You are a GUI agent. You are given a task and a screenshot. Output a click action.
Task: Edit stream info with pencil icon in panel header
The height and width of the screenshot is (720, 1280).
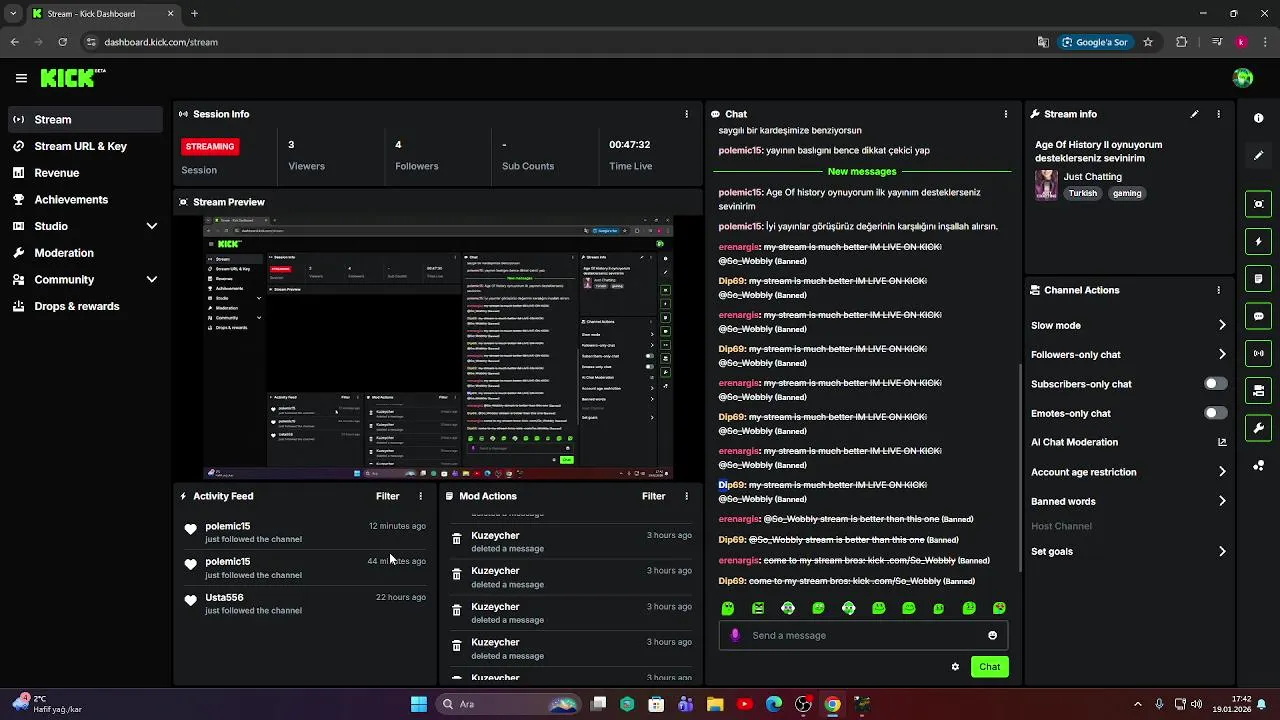tap(1194, 114)
